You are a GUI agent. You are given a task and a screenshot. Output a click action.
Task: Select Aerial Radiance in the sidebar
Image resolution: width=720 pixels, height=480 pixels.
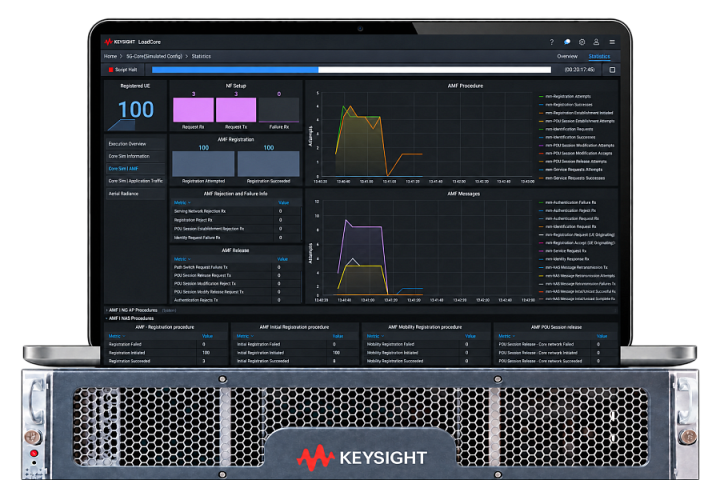135,193
